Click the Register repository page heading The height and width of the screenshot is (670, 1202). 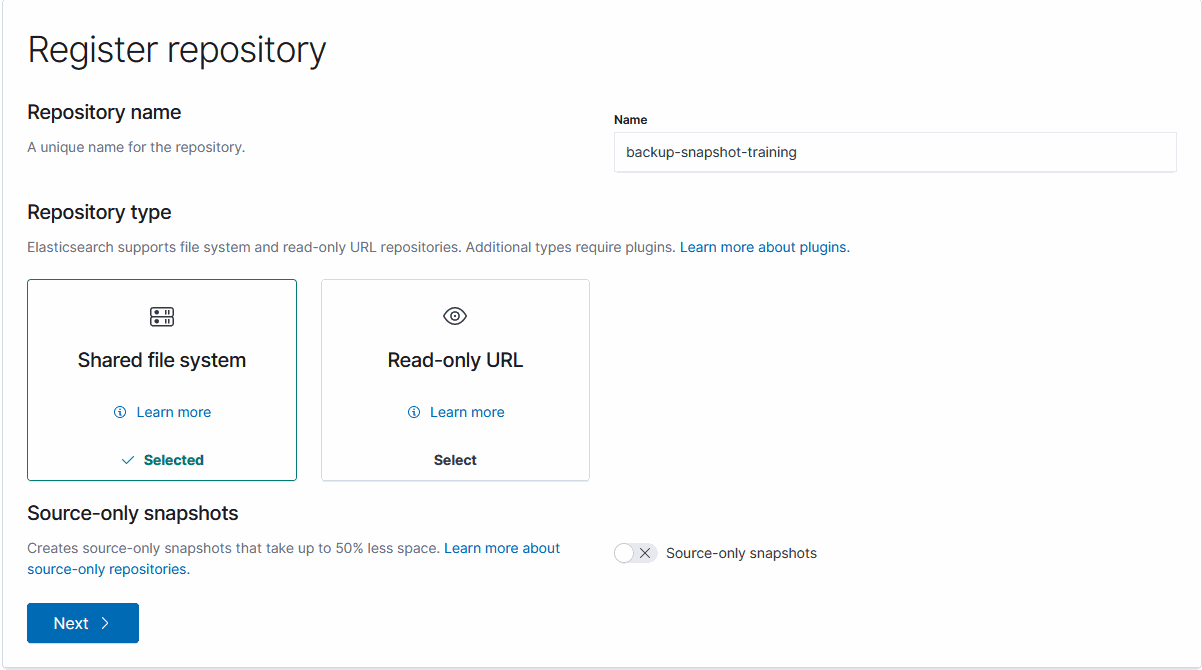coord(177,49)
